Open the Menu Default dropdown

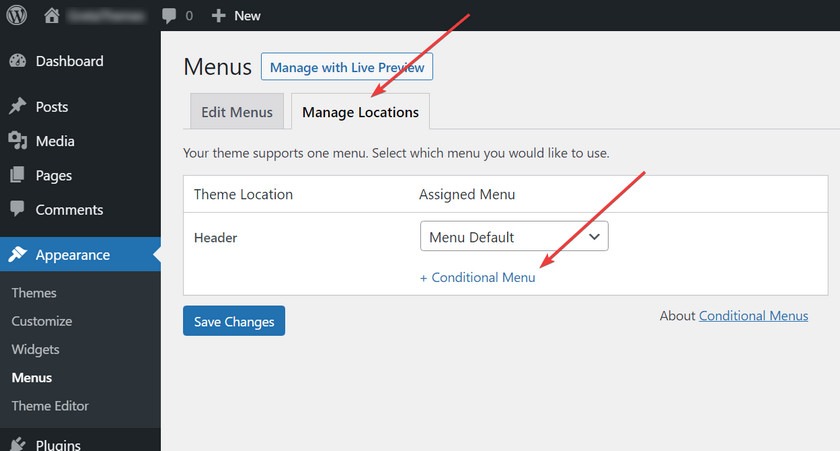coord(514,236)
